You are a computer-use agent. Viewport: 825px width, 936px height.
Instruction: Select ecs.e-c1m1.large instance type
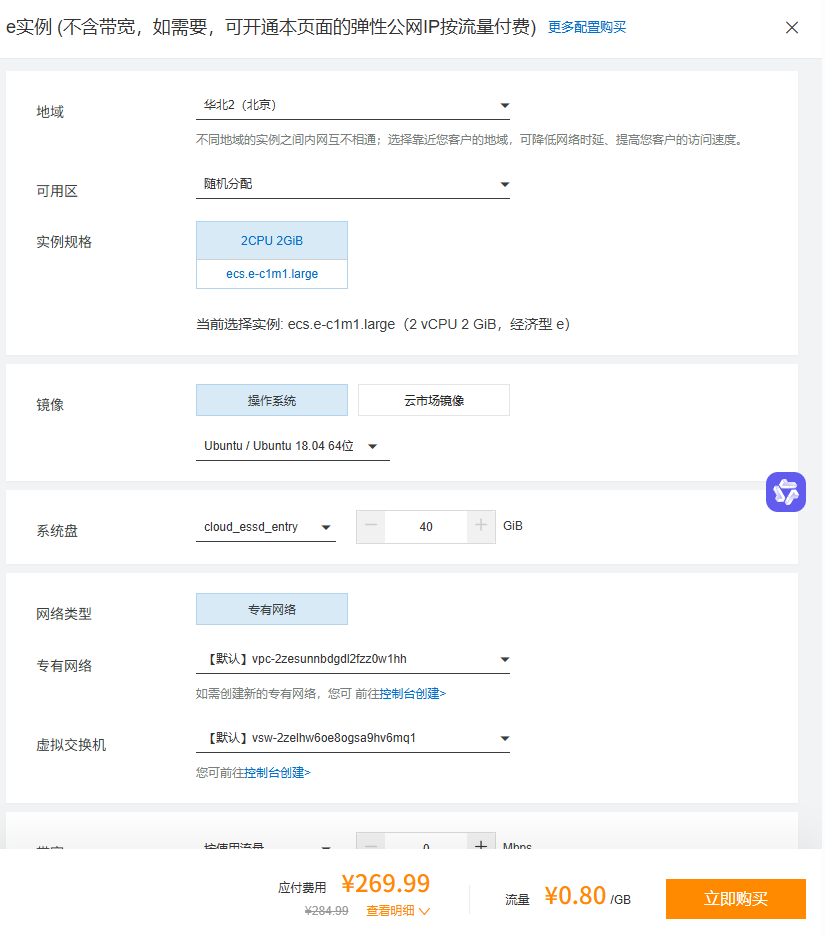pos(272,274)
